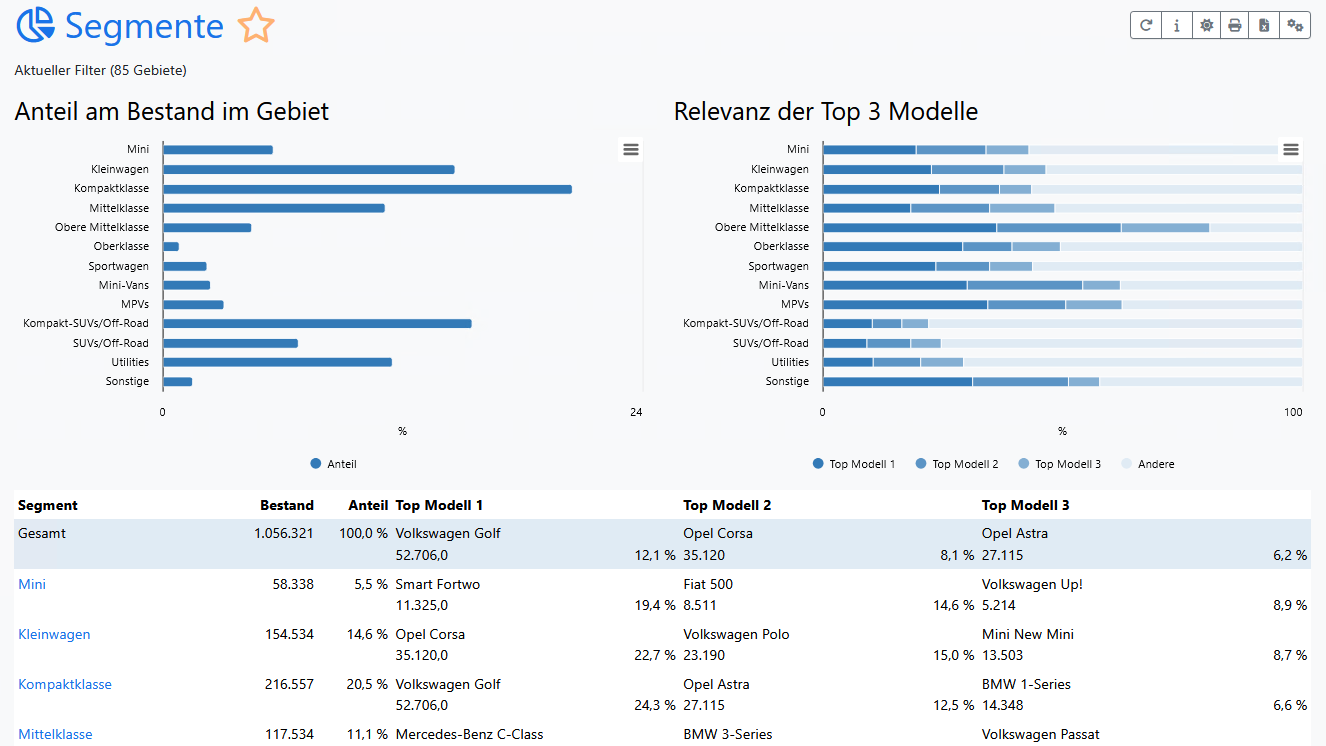Open the Kompaktklasse segment link in the table
The height and width of the screenshot is (746, 1326).
(65, 684)
